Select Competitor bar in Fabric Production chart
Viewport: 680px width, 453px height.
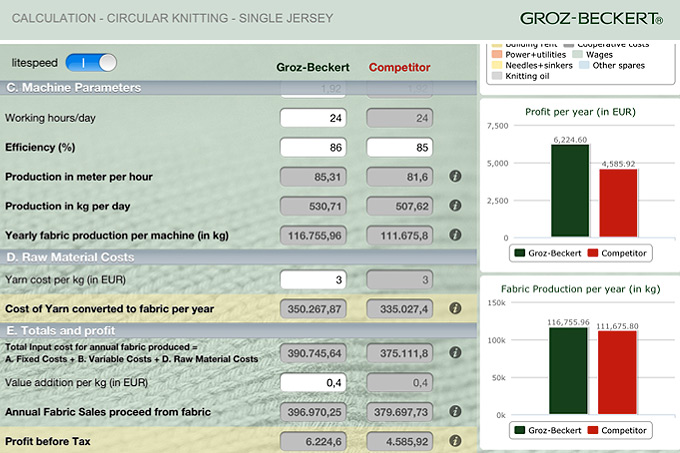coord(617,372)
